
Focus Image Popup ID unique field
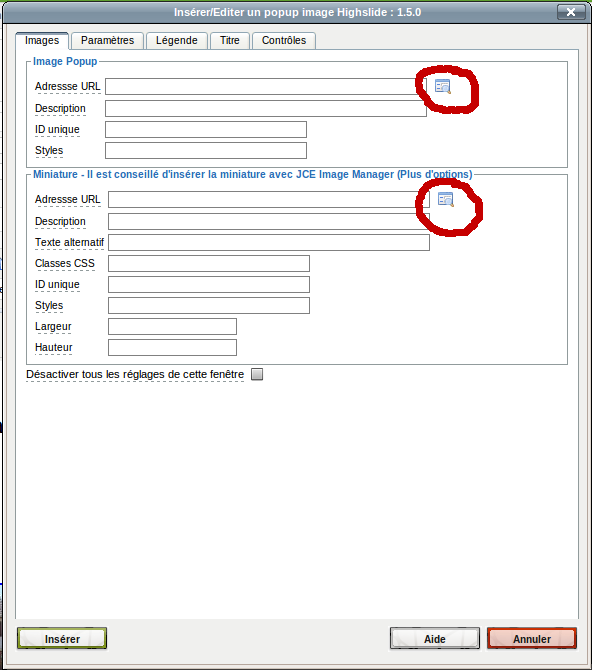click(206, 129)
